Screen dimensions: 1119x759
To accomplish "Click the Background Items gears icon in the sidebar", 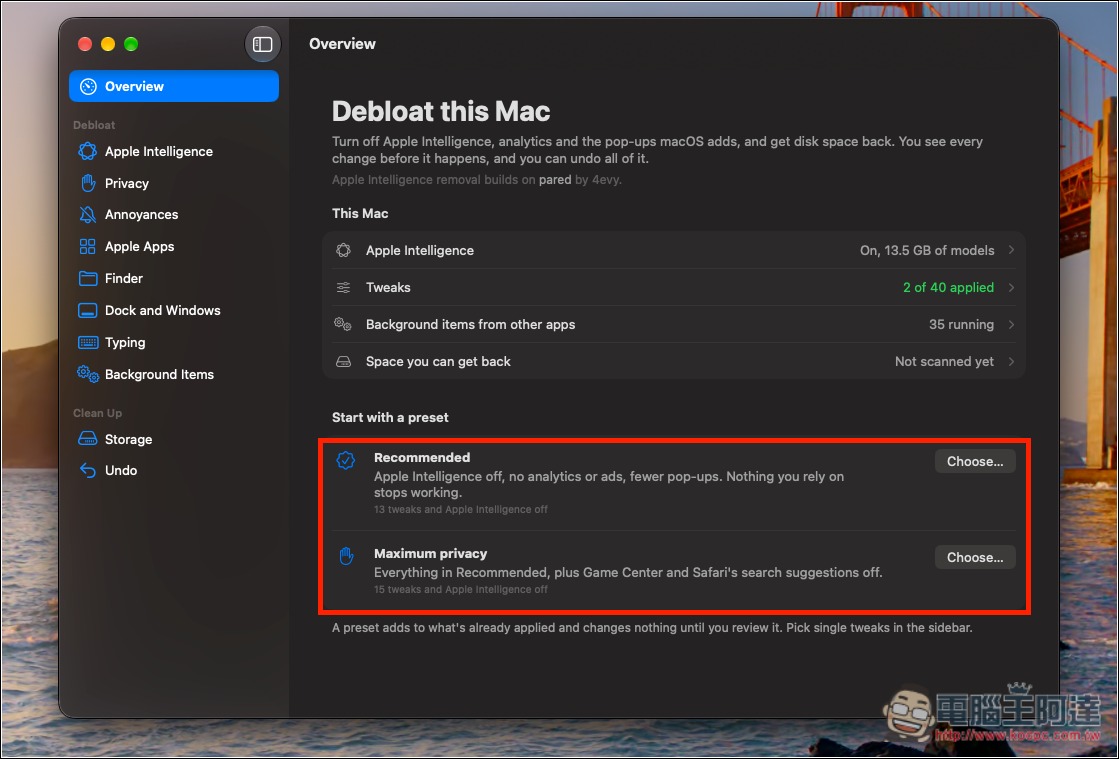I will [x=88, y=374].
